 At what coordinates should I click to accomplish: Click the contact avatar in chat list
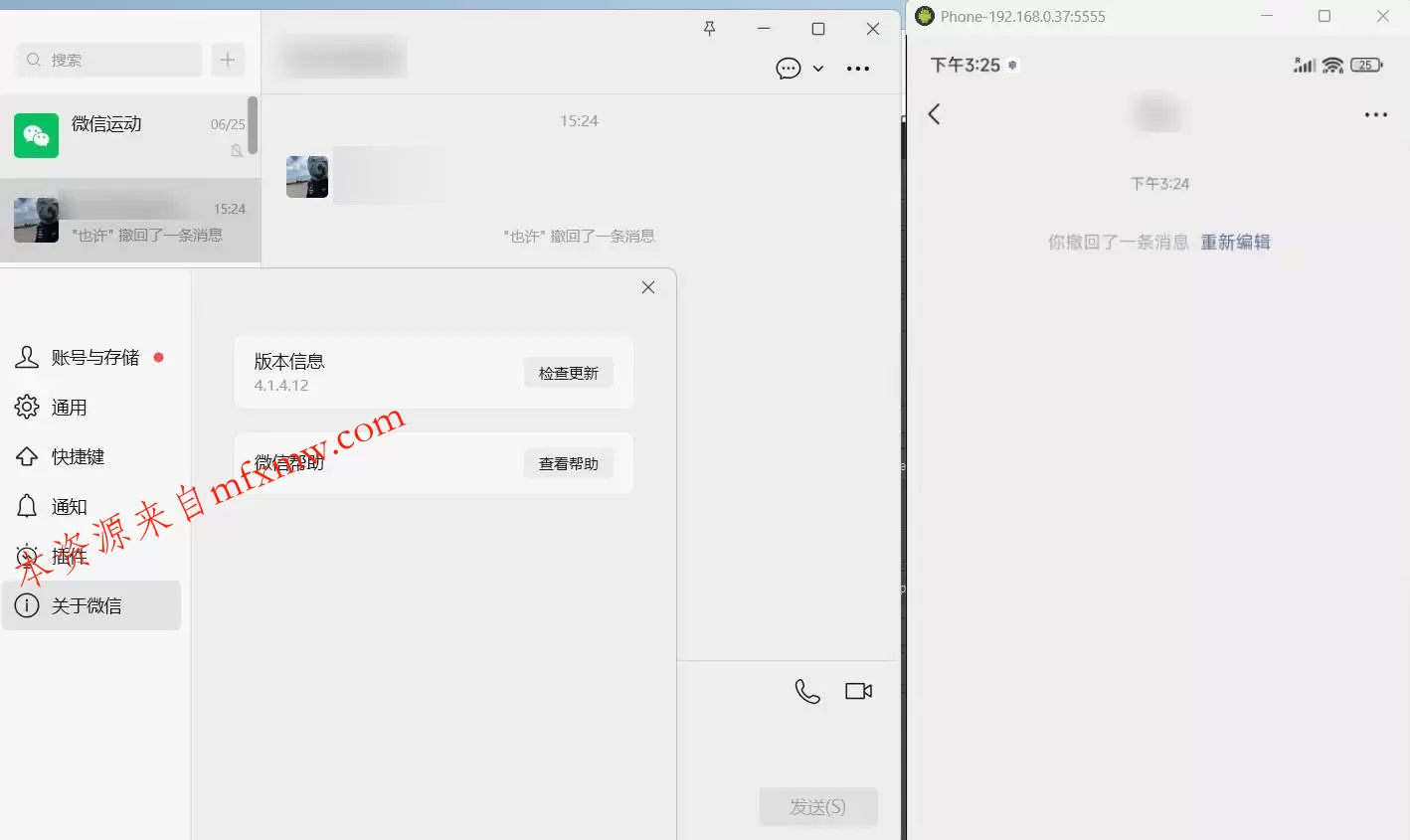pyautogui.click(x=36, y=220)
